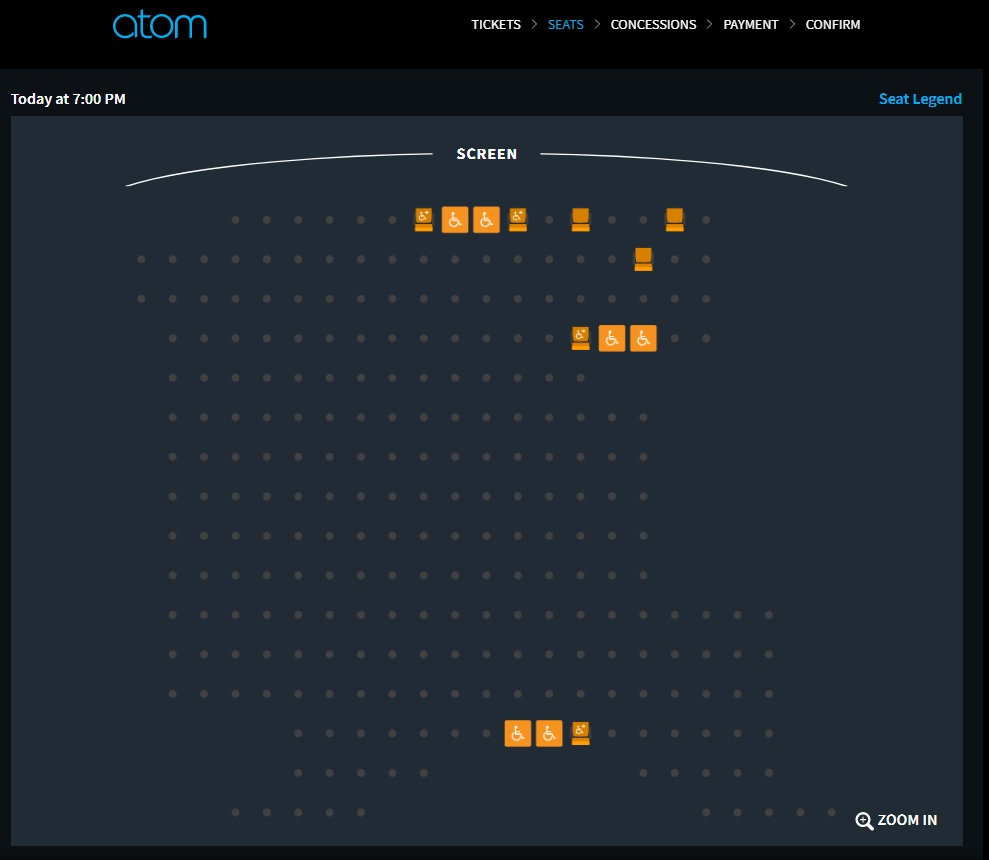Click the Zoom In magnifier button
Image resolution: width=989 pixels, height=860 pixels.
(896, 820)
